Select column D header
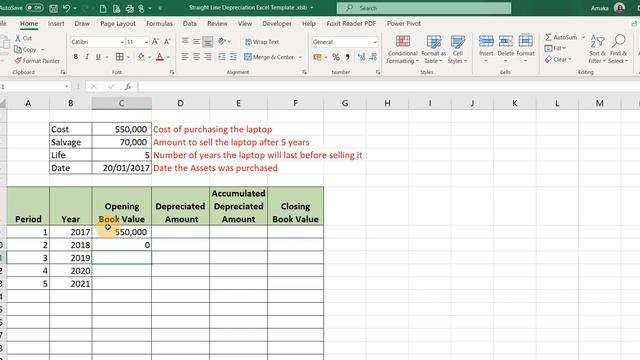The width and height of the screenshot is (640, 360). click(x=180, y=103)
